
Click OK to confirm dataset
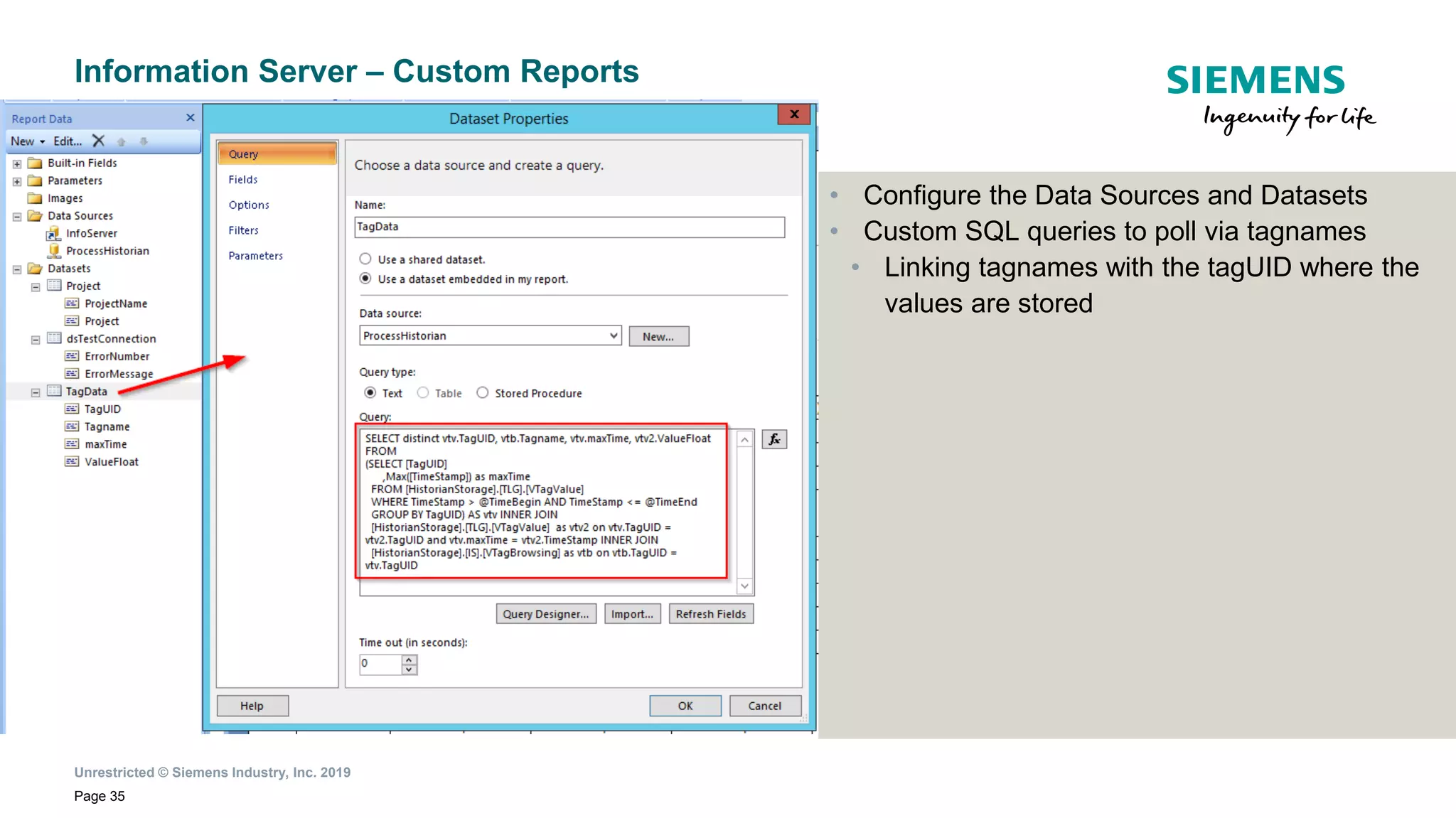click(x=685, y=706)
